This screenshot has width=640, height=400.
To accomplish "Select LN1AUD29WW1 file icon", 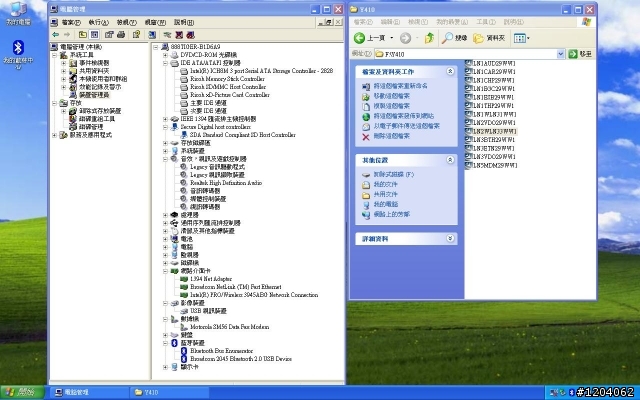I will 469,63.
